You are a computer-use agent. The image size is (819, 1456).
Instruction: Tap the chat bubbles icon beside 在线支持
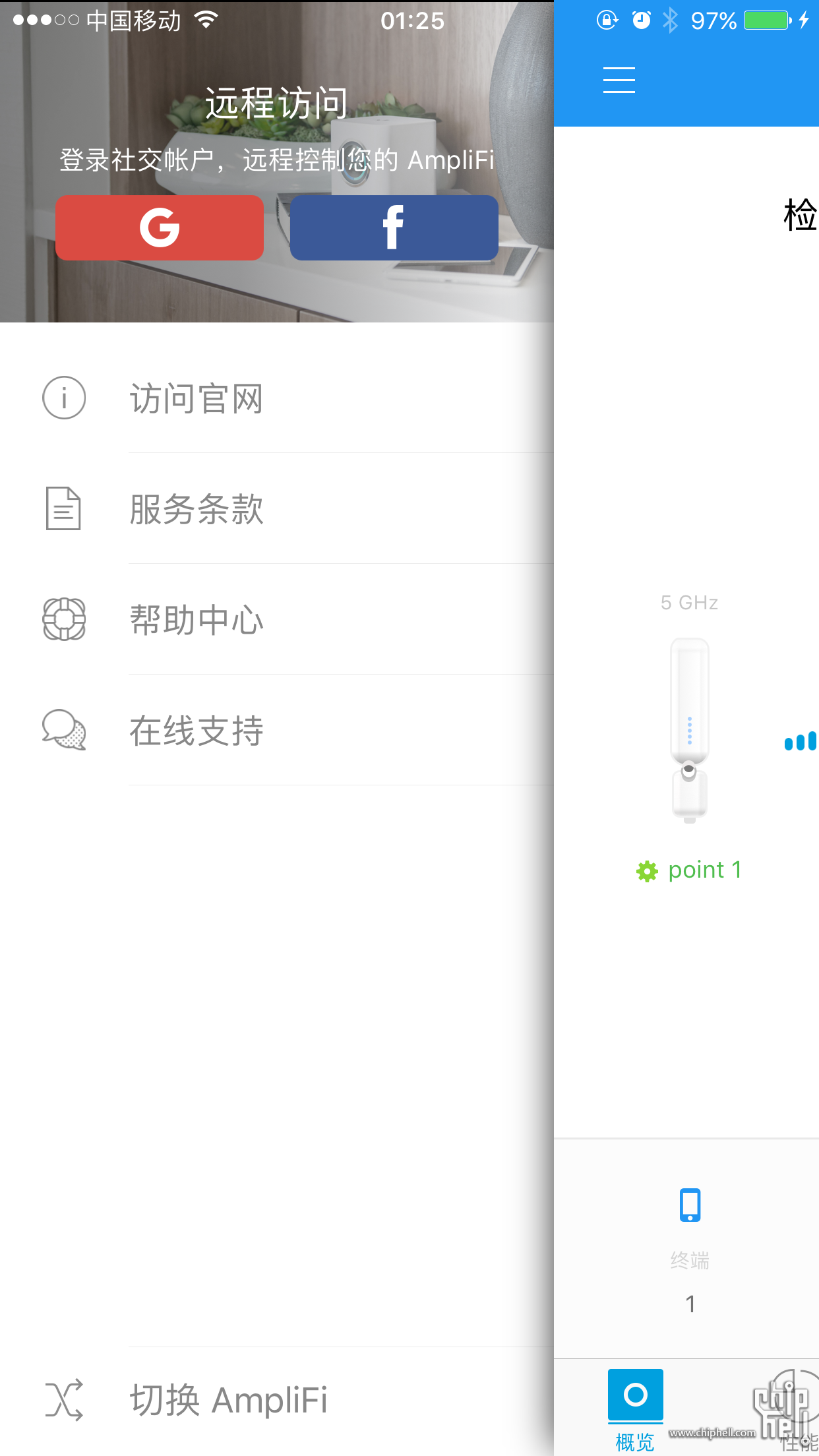[64, 730]
